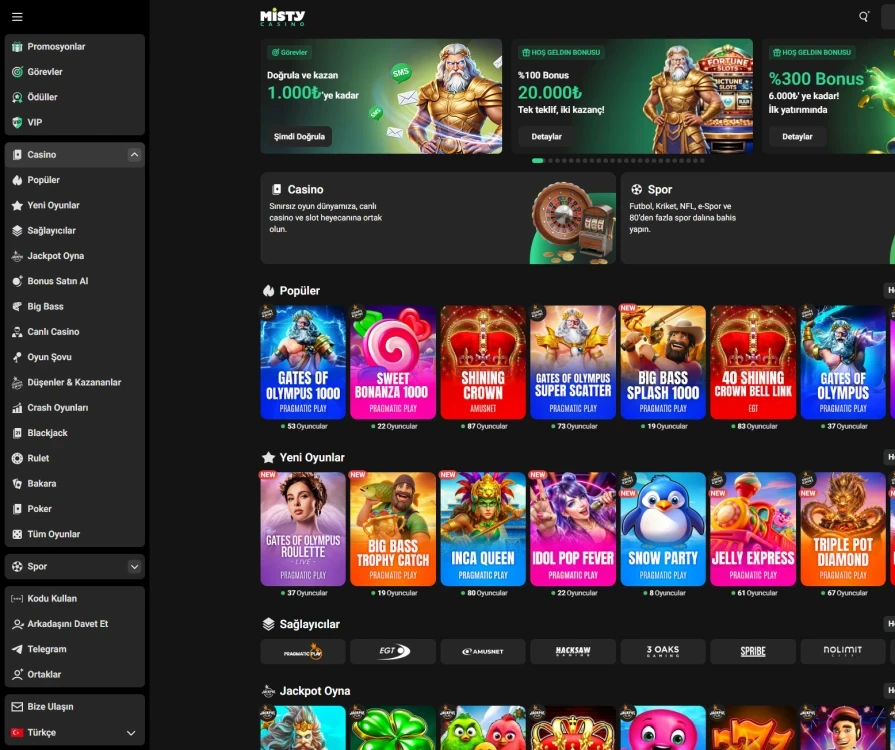Click the Yeni Oyunlar section heading
The height and width of the screenshot is (750, 895).
click(312, 458)
